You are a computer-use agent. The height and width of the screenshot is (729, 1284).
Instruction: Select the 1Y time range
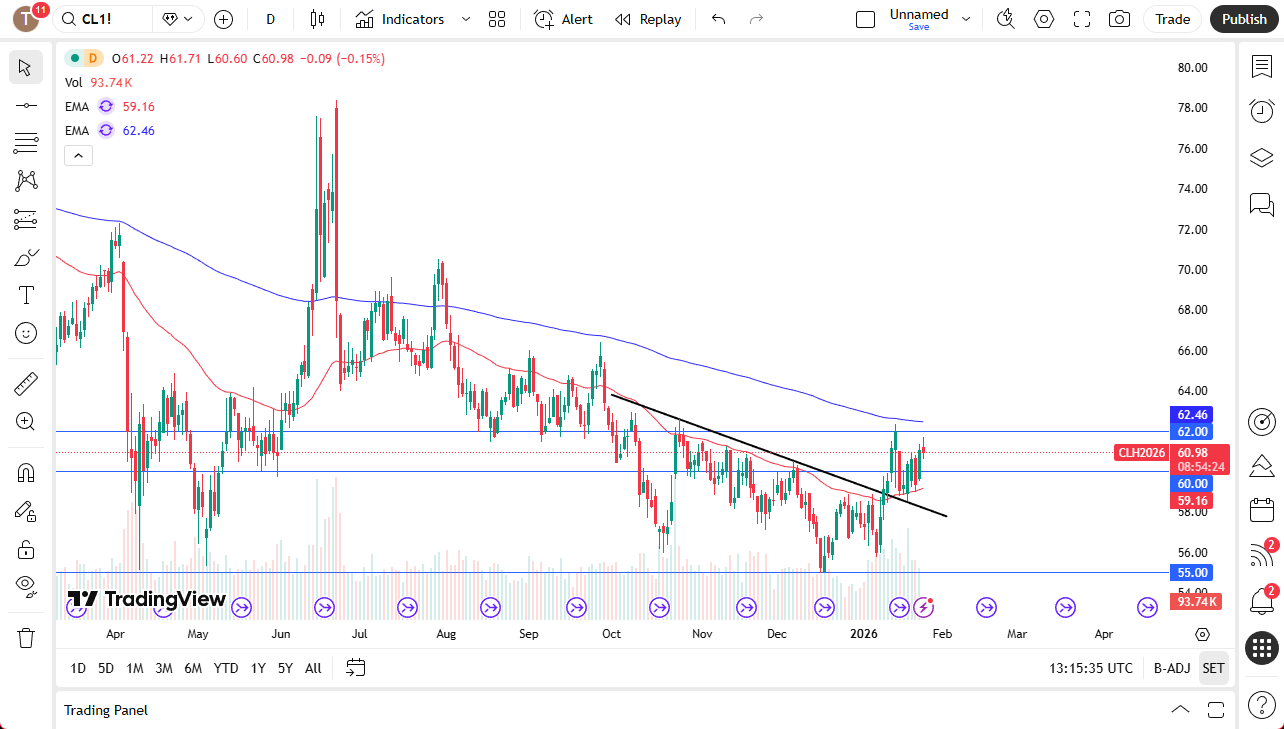pos(258,668)
